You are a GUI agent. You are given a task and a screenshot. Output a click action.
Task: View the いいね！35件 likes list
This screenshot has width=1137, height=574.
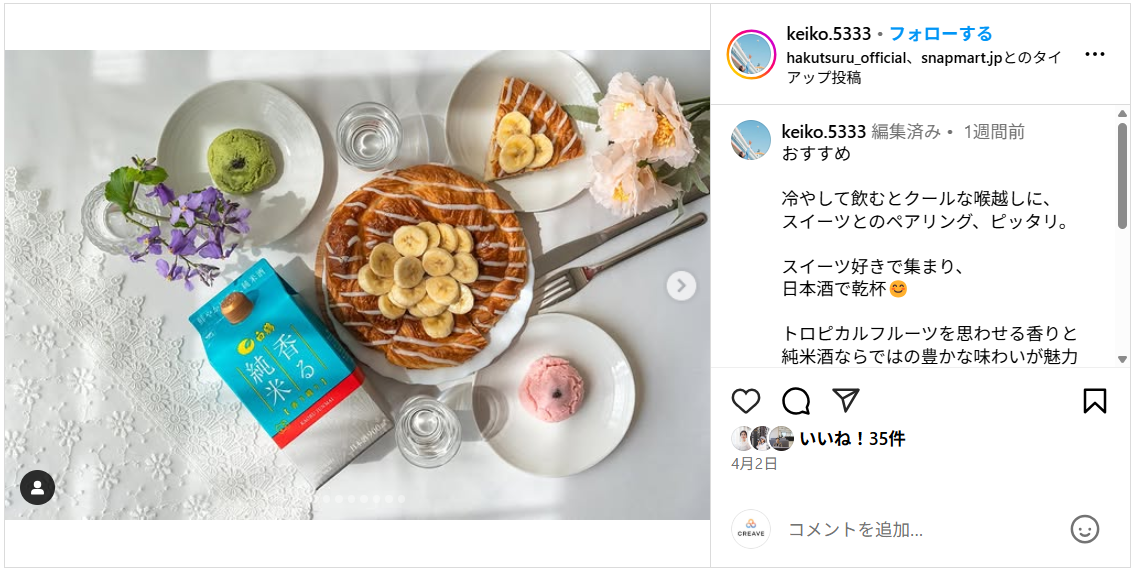(x=852, y=438)
